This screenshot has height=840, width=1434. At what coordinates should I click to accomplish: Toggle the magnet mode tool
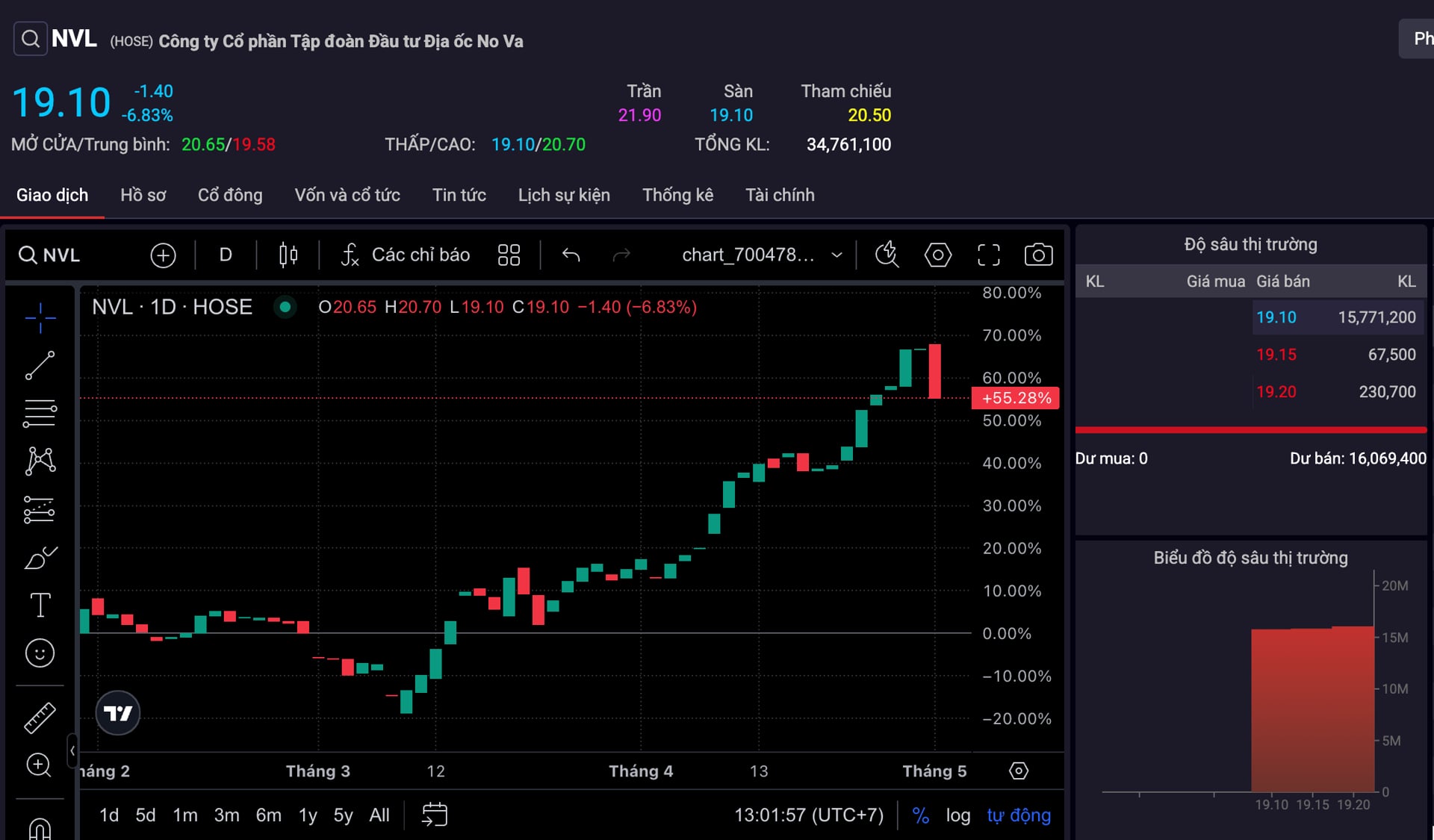[40, 827]
